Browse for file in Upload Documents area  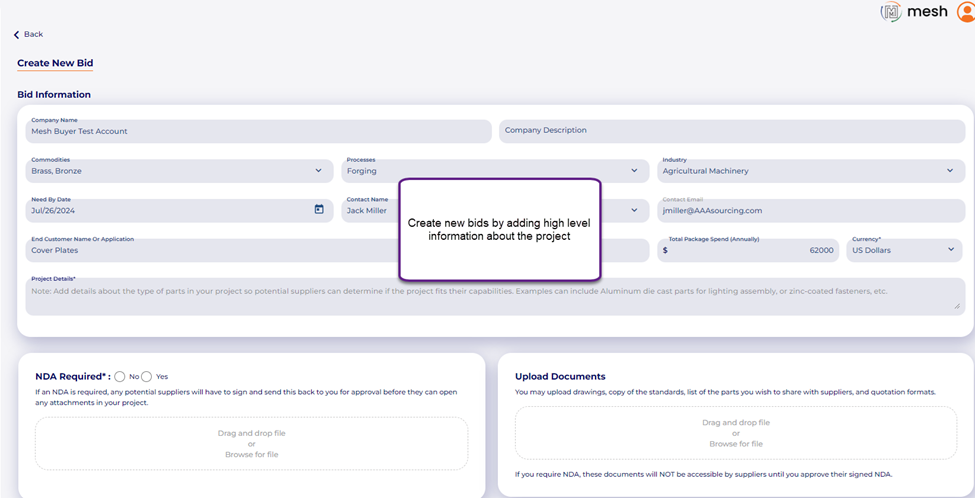(x=735, y=443)
